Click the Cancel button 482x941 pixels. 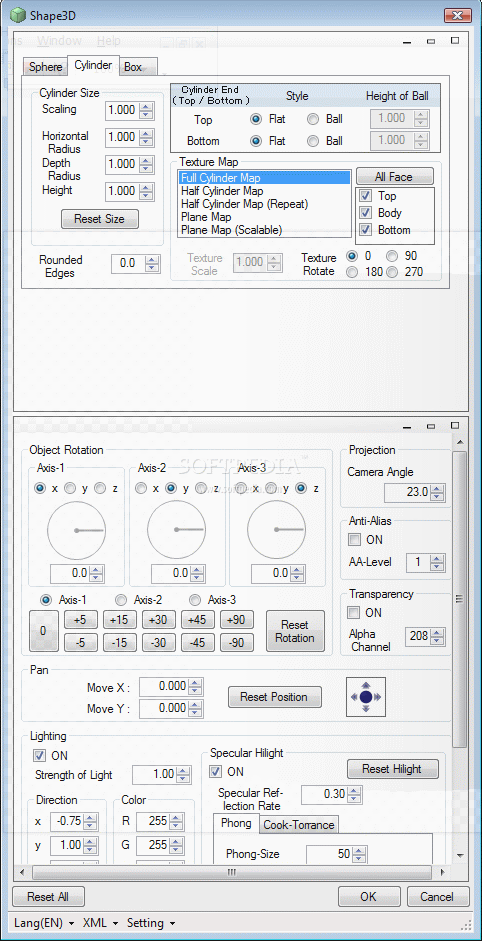(438, 897)
